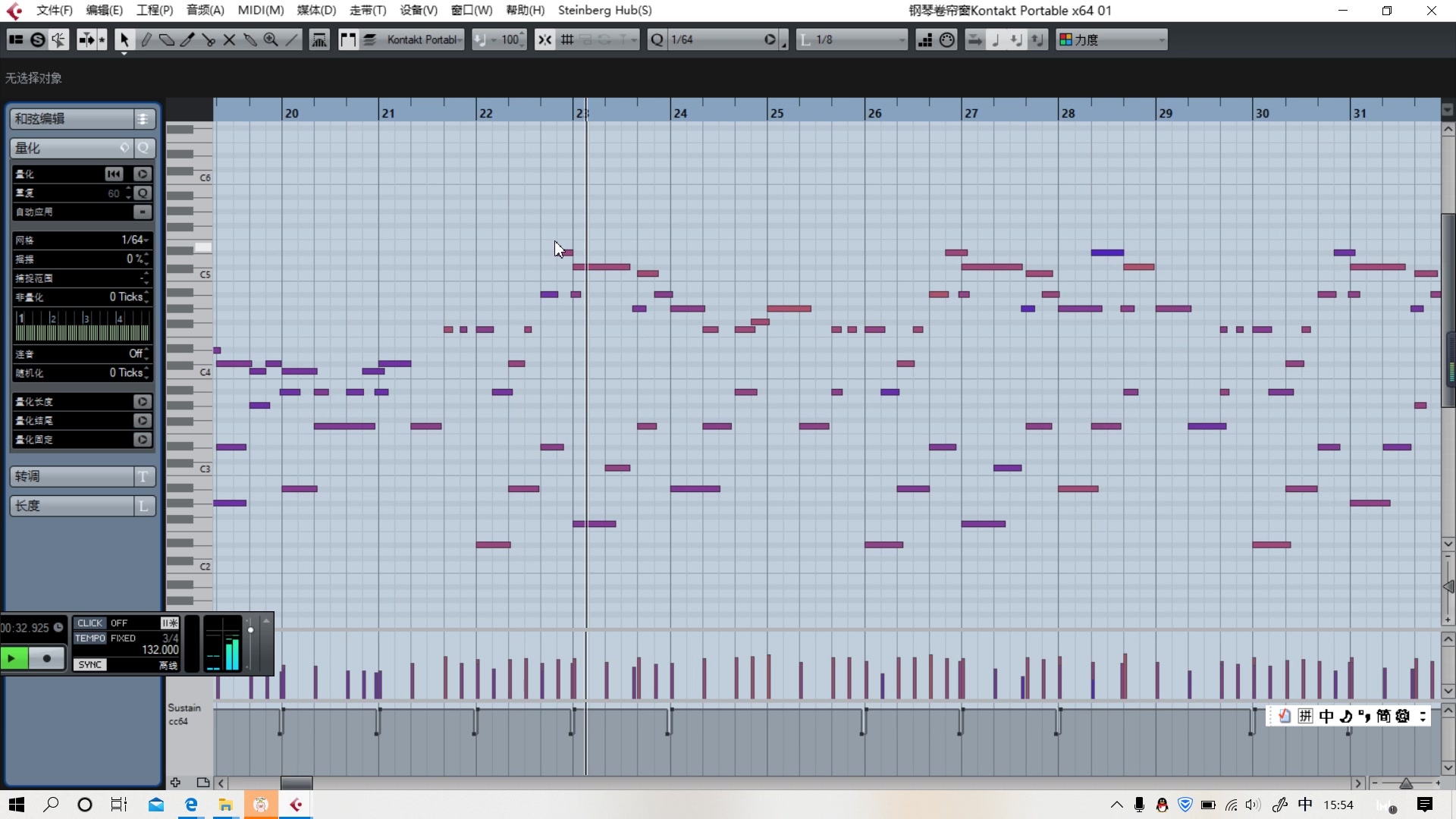This screenshot has height=819, width=1456.
Task: Toggle Record NoteOn Velocity button
Action: pos(1016,40)
